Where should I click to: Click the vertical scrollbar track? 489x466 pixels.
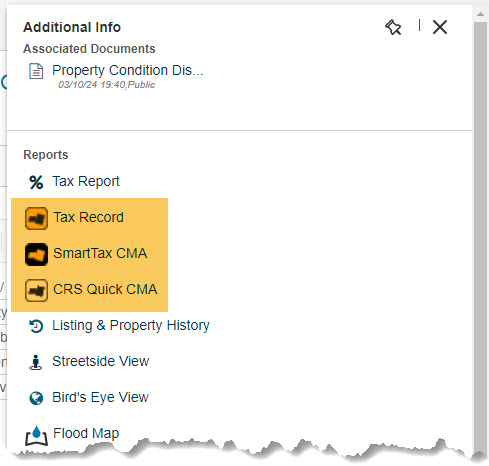click(x=480, y=233)
